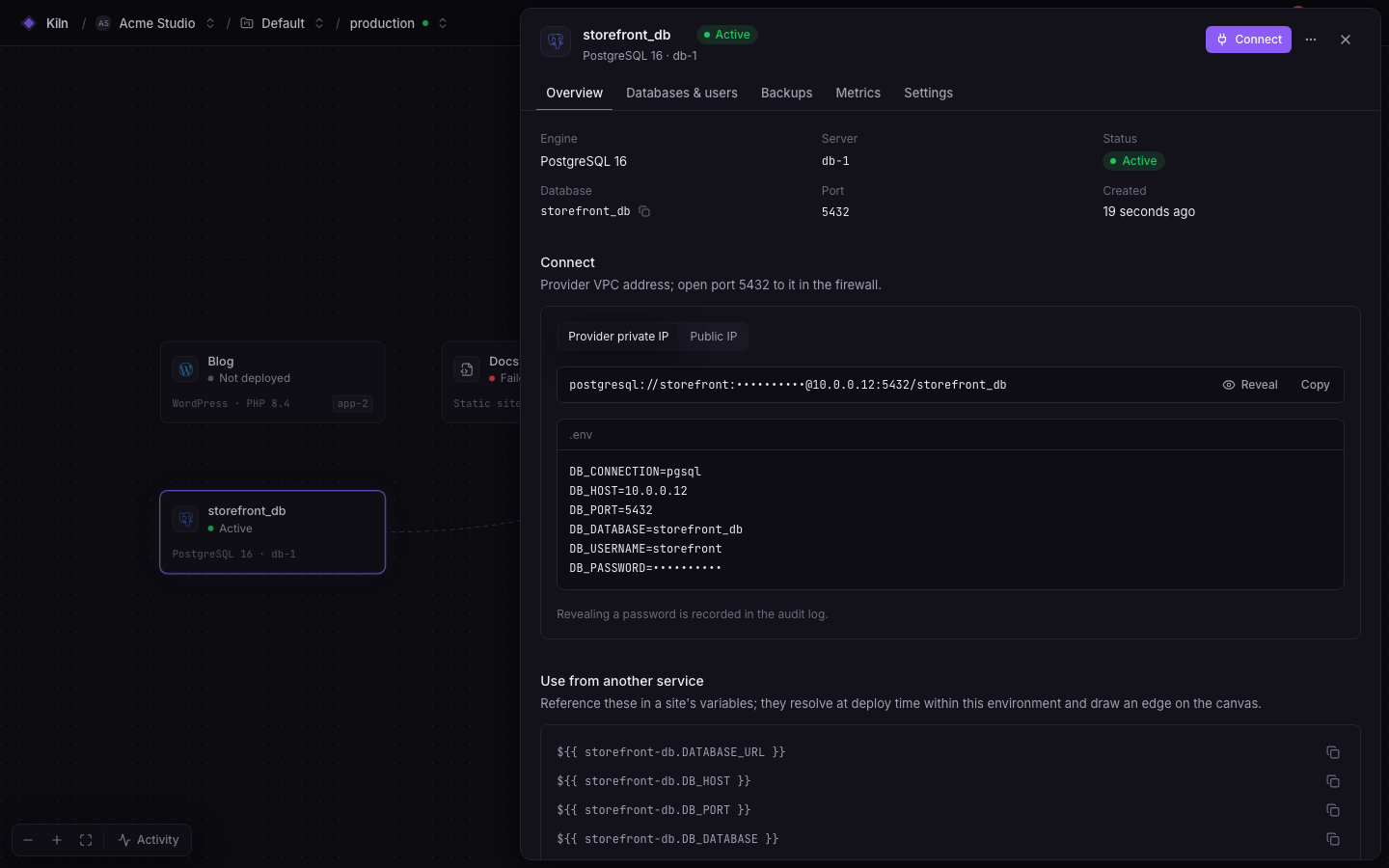This screenshot has width=1389, height=868.
Task: Copy the DB_DATABASE variable reference
Action: click(x=1333, y=839)
